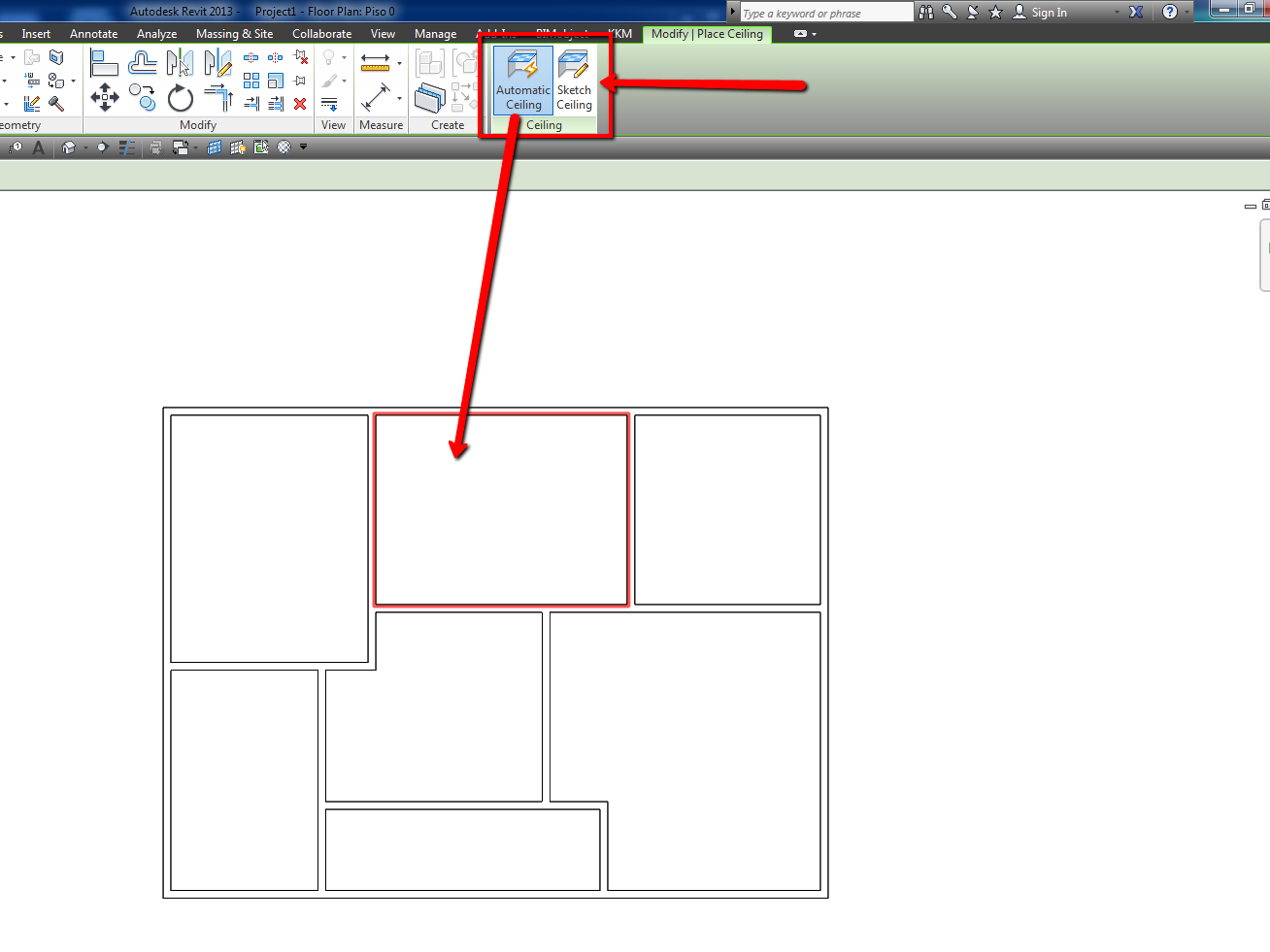The image size is (1270, 952).
Task: Go to the Manage ribbon tab
Action: (x=436, y=34)
